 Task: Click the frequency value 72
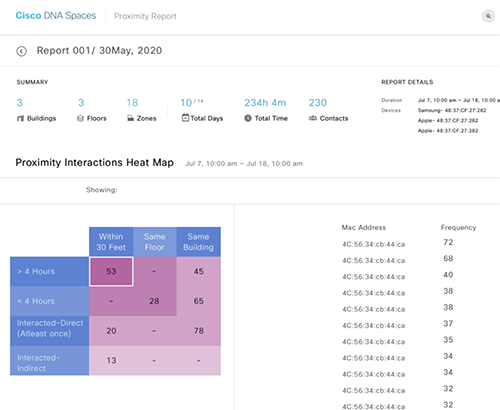coord(448,242)
